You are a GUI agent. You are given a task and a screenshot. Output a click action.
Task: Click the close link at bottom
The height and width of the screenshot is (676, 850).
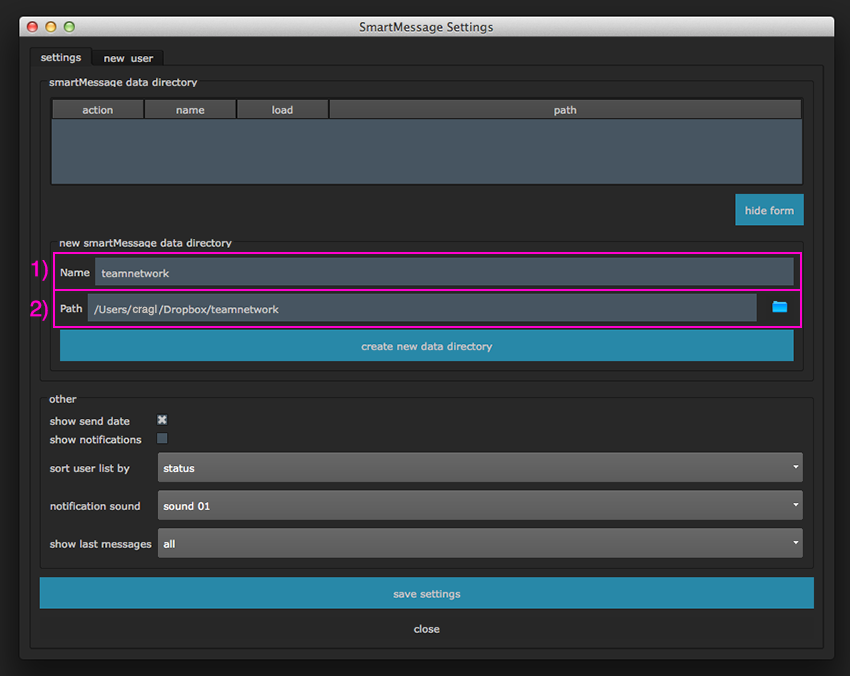pyautogui.click(x=426, y=629)
